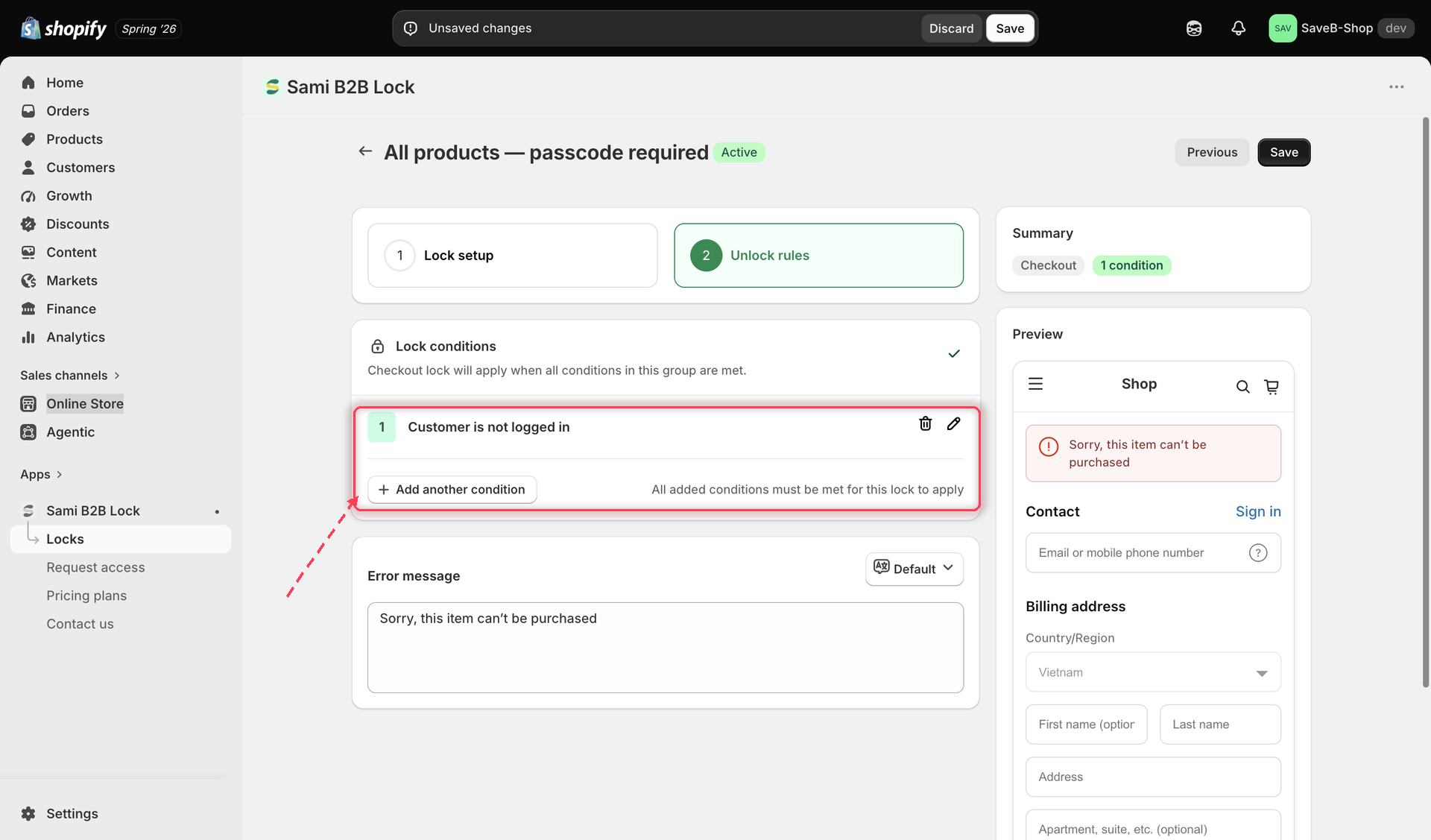
Task: Select the Unlock rules step
Action: 818,256
